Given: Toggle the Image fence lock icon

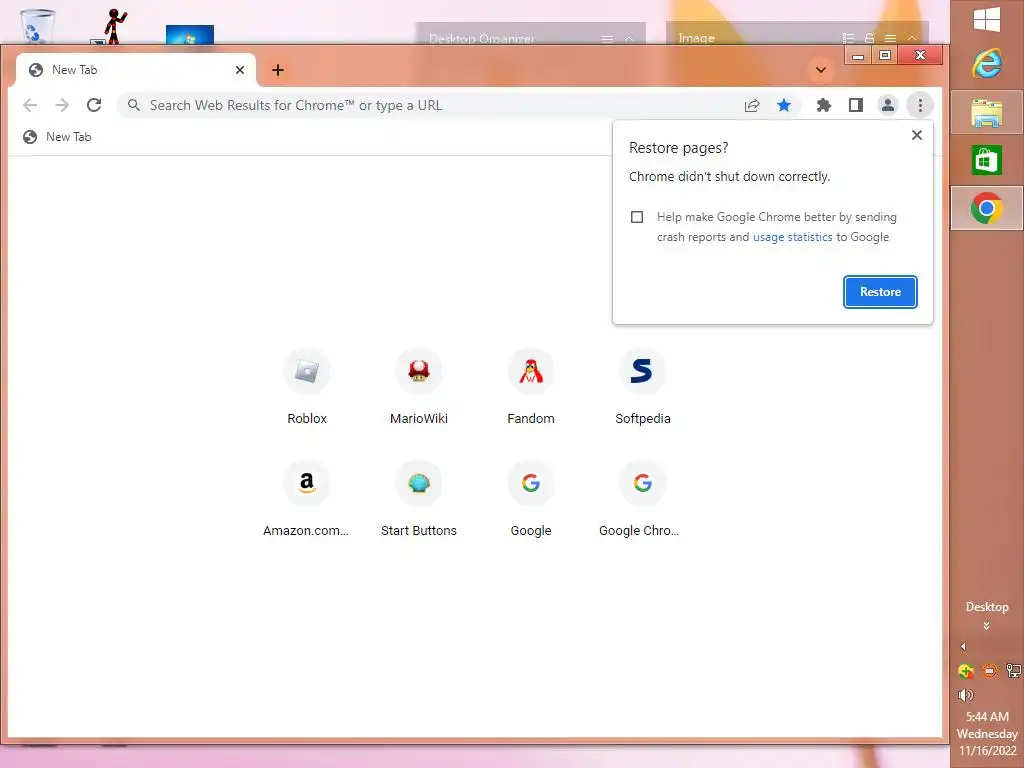Looking at the screenshot, I should [x=869, y=39].
